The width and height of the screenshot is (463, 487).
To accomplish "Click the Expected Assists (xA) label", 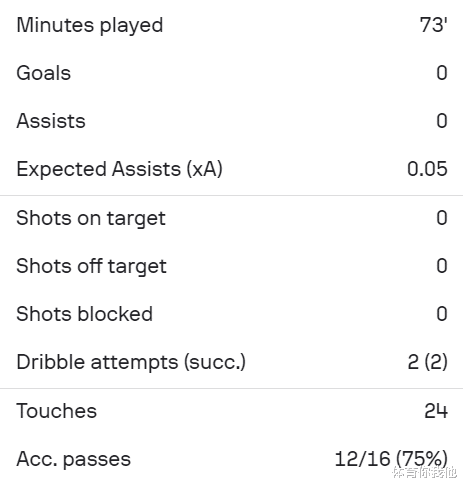I will point(119,169).
